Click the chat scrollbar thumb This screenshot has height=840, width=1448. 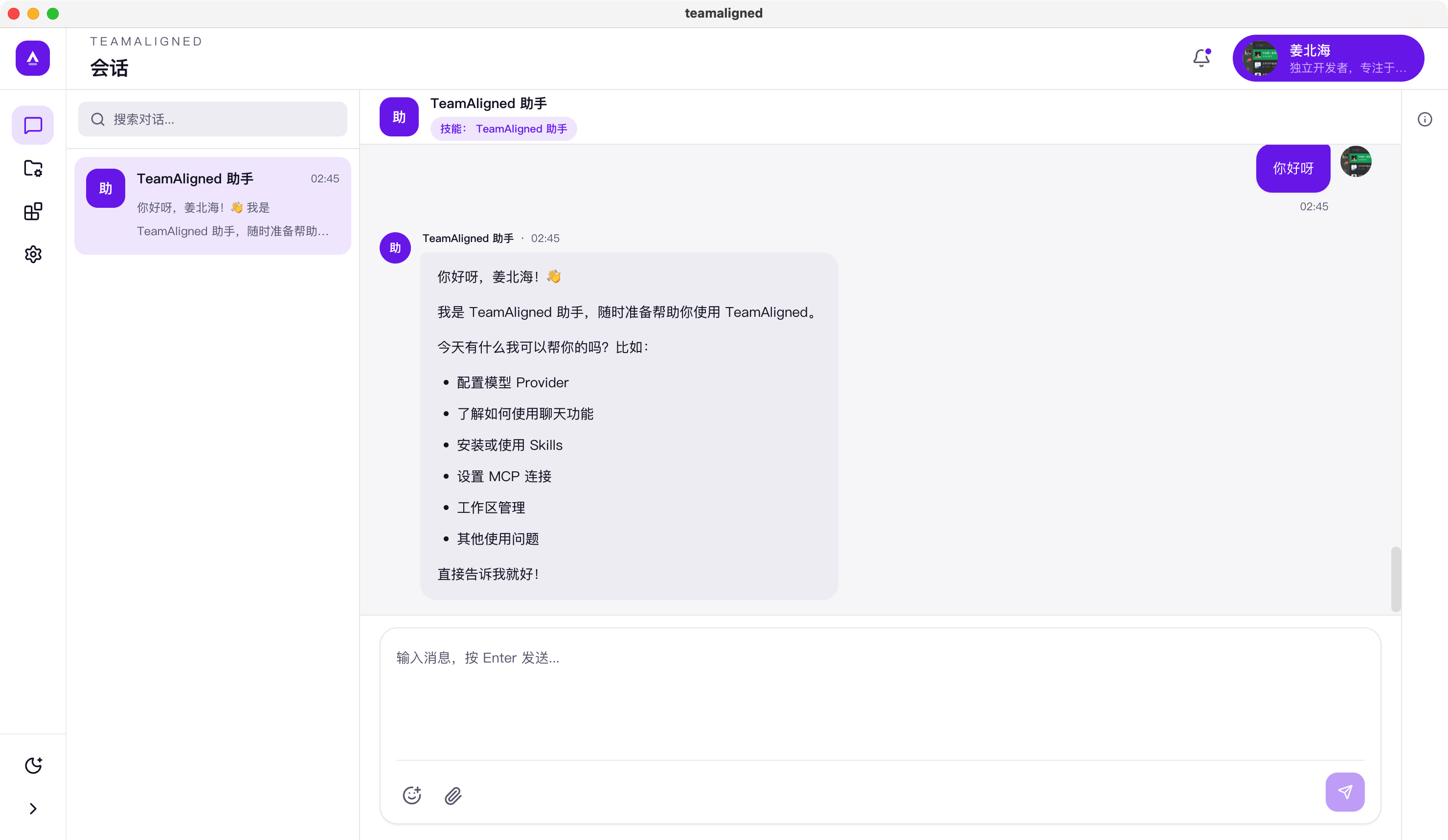pyautogui.click(x=1395, y=579)
